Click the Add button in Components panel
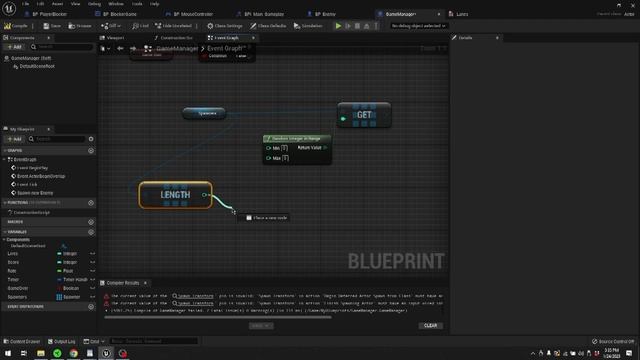640x360 pixels. tap(14, 47)
